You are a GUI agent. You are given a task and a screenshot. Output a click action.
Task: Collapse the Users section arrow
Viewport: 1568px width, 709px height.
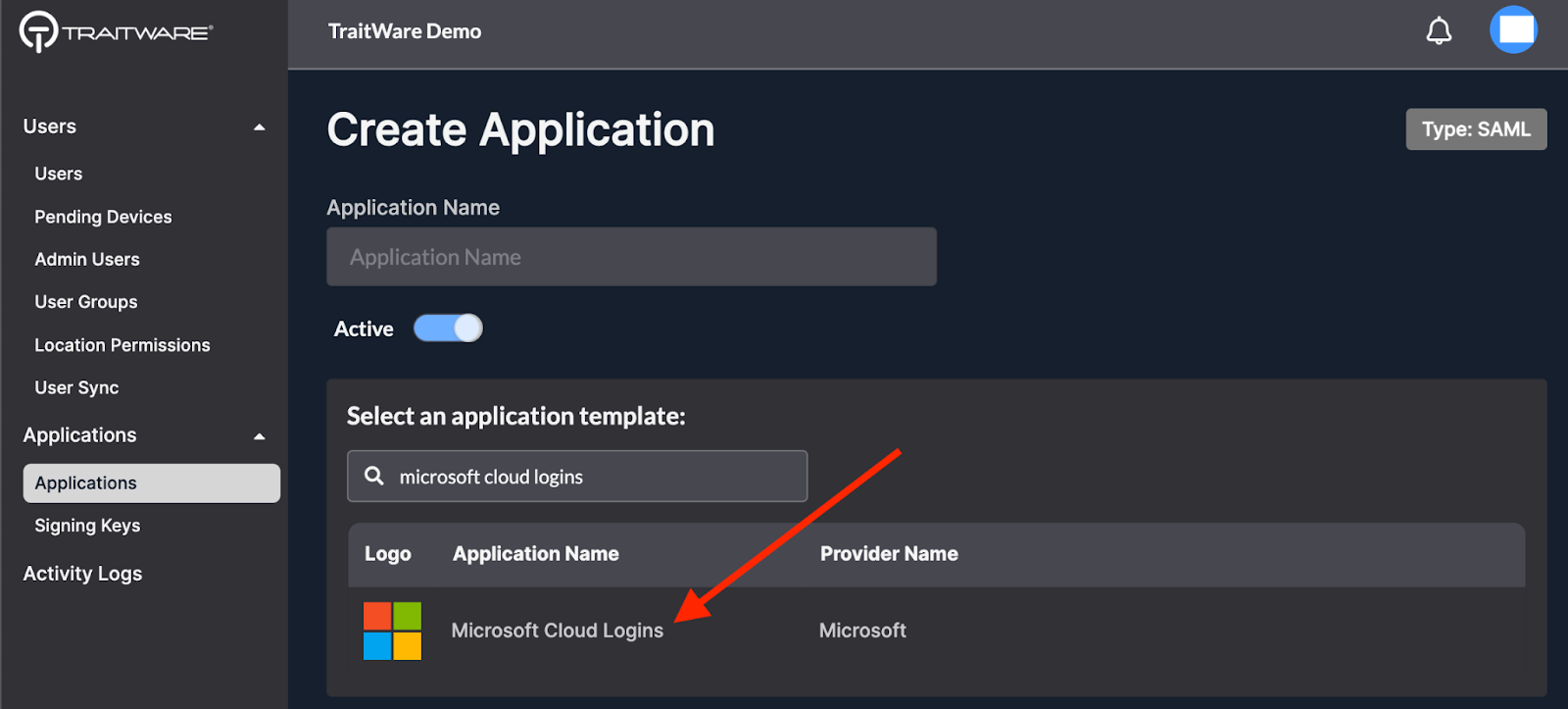coord(260,127)
